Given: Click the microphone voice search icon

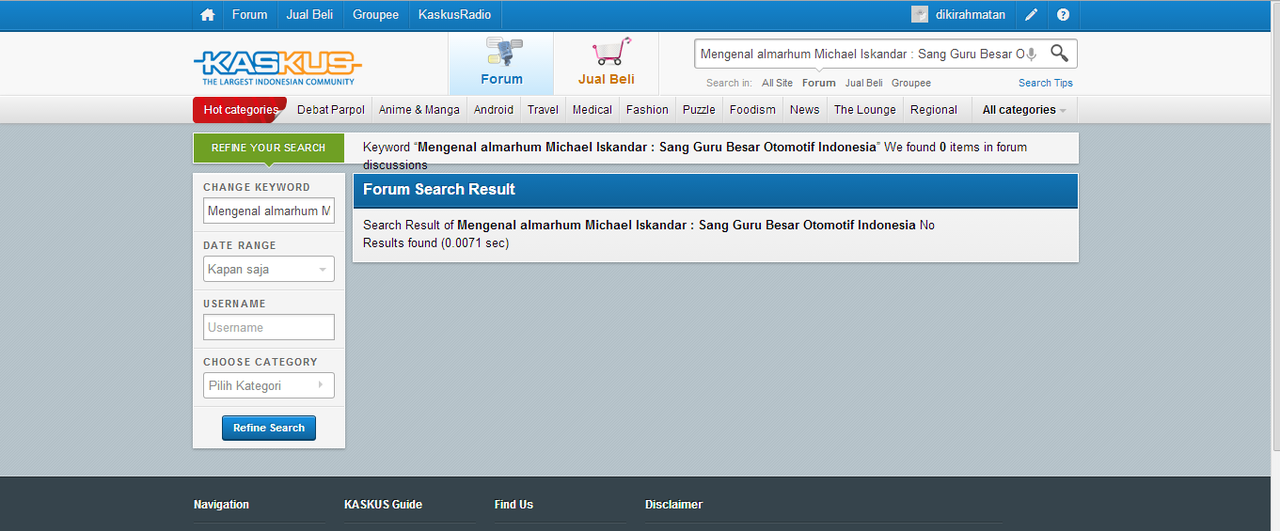Looking at the screenshot, I should (1031, 54).
